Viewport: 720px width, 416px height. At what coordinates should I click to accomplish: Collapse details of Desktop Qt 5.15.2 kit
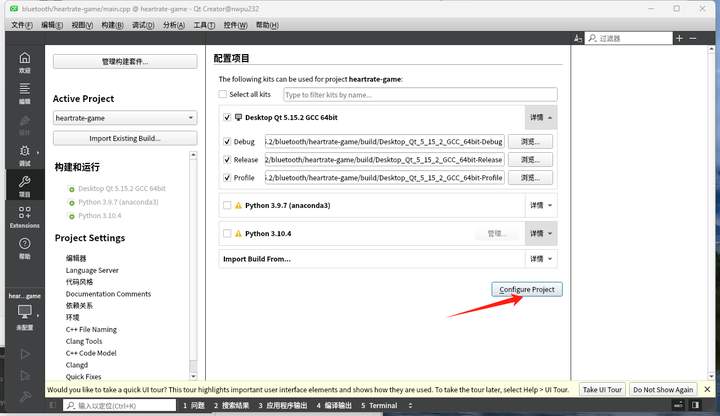541,118
